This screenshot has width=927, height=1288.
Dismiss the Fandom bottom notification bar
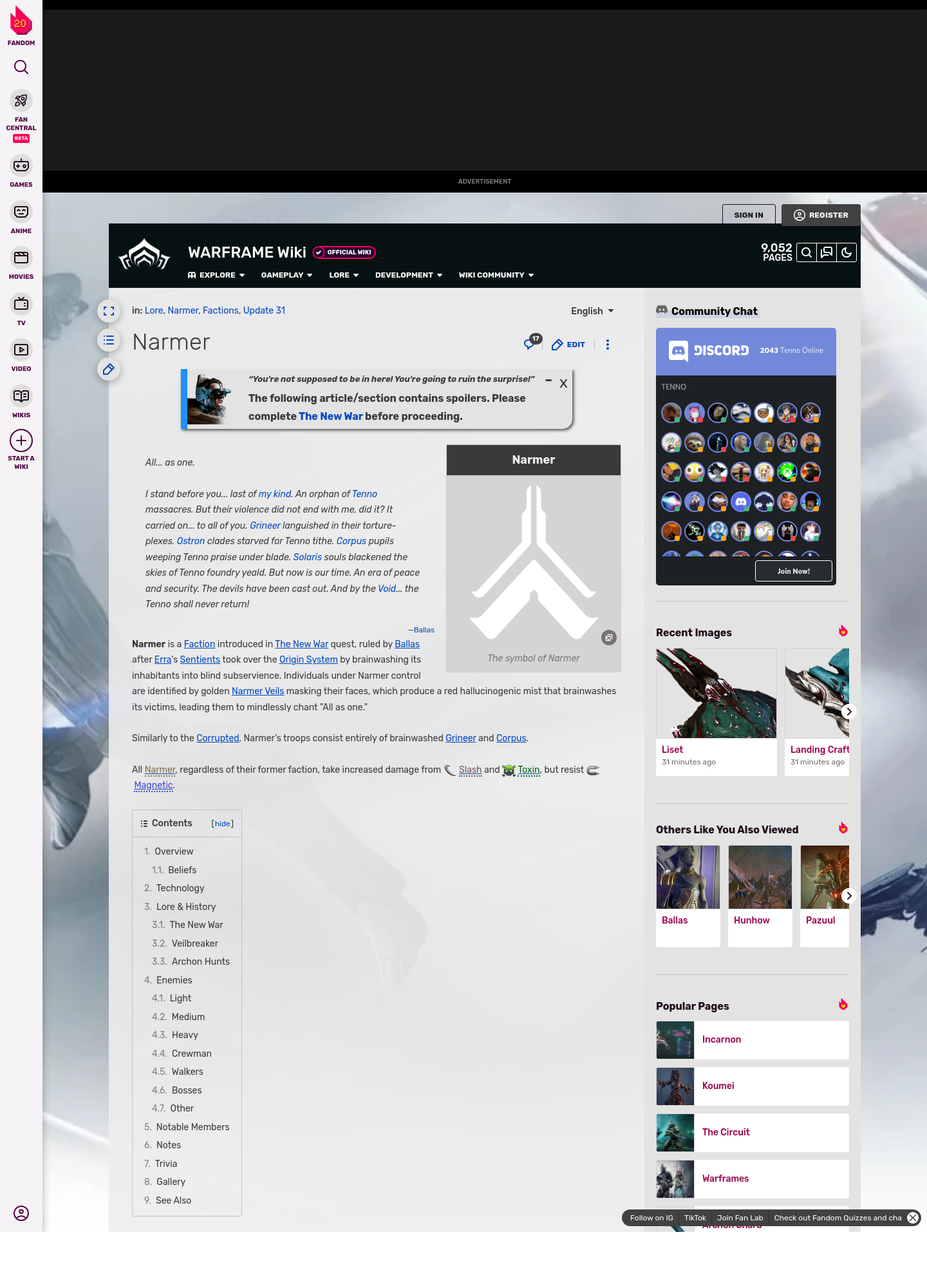click(x=913, y=1218)
